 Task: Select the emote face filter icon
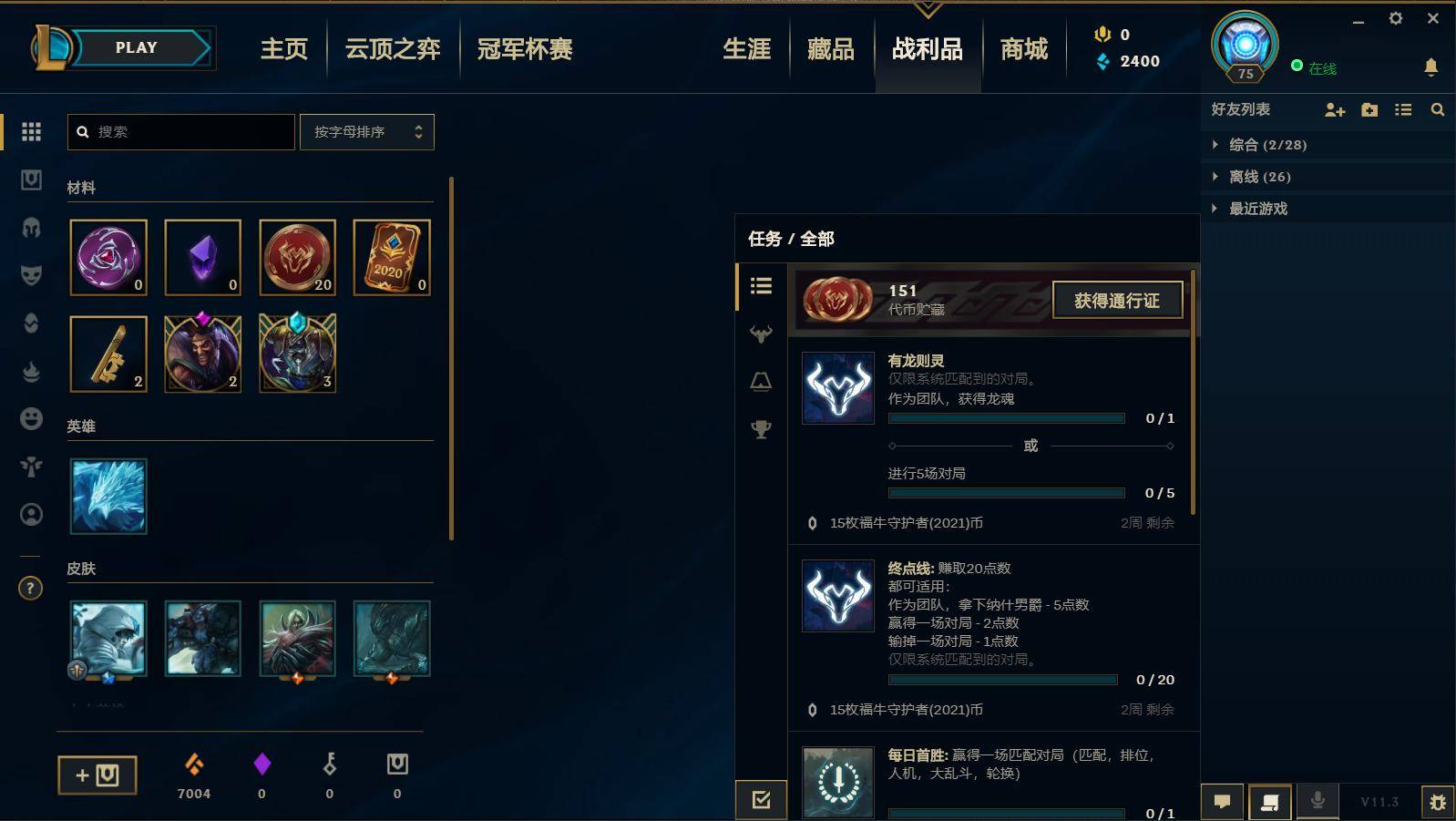click(x=31, y=418)
